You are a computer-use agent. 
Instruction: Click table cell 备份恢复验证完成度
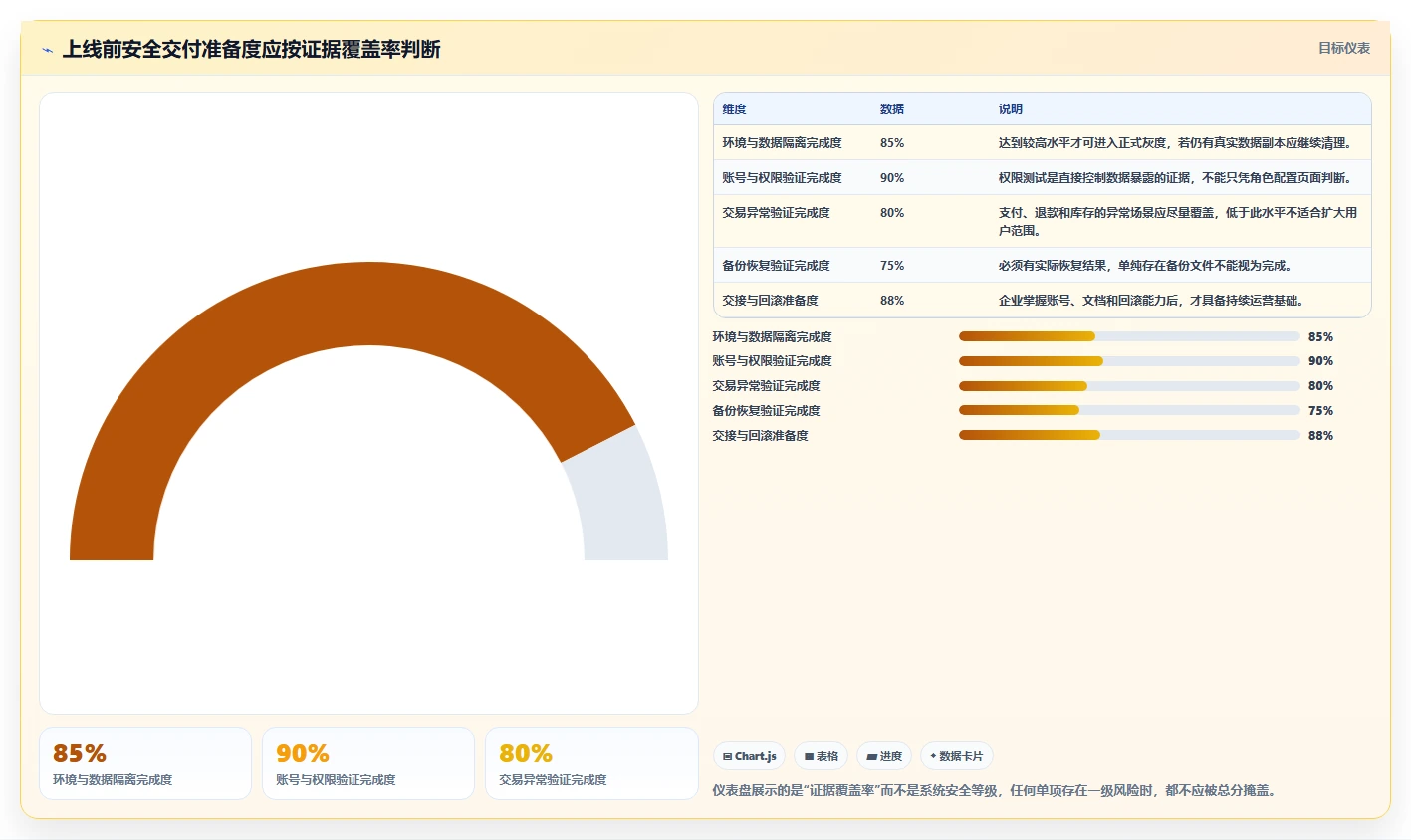pyautogui.click(x=776, y=266)
